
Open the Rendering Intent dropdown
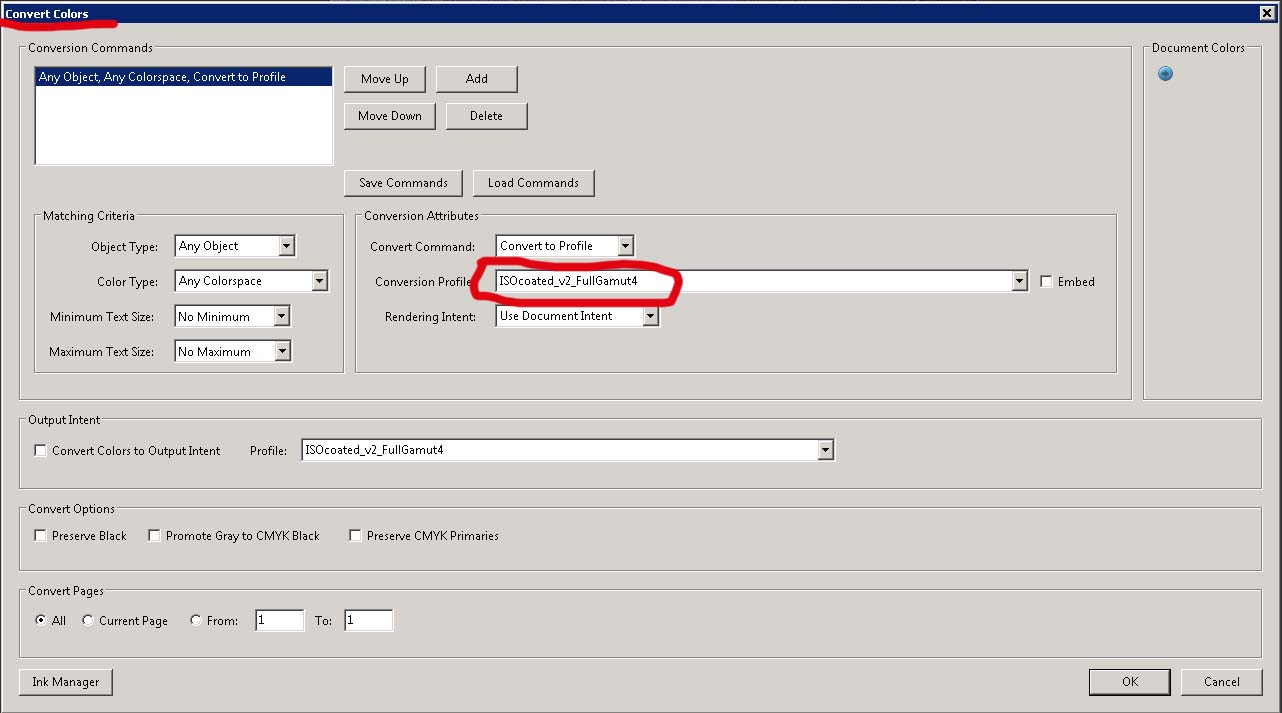[650, 316]
